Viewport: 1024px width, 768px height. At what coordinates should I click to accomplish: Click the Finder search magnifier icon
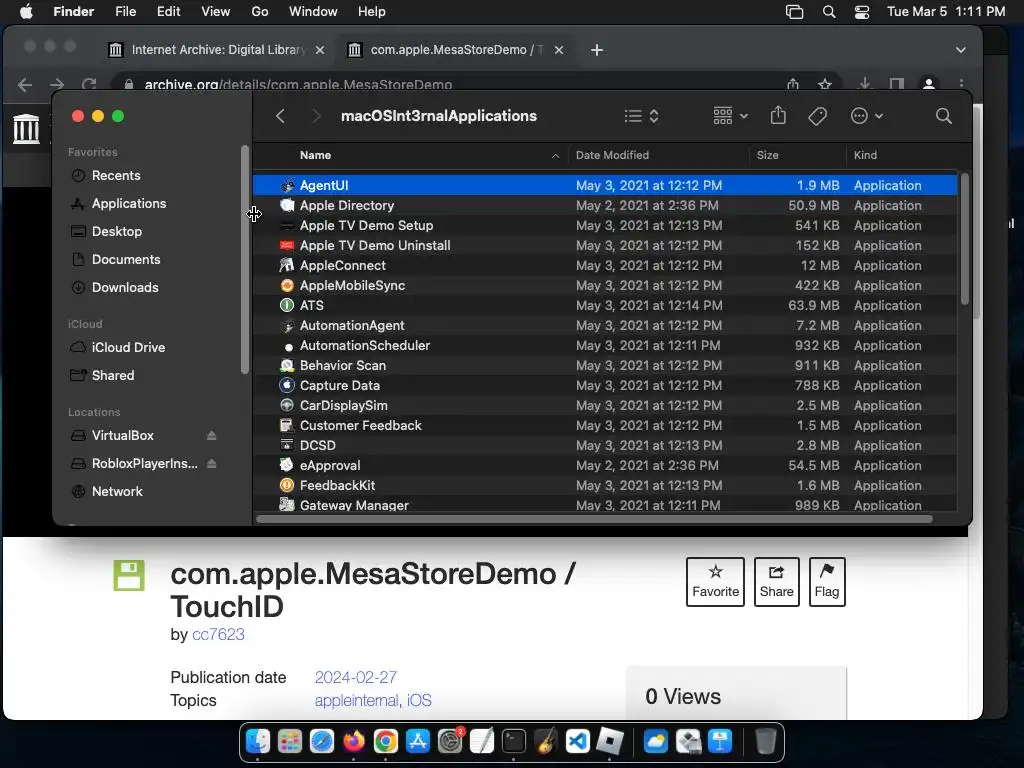tap(943, 116)
